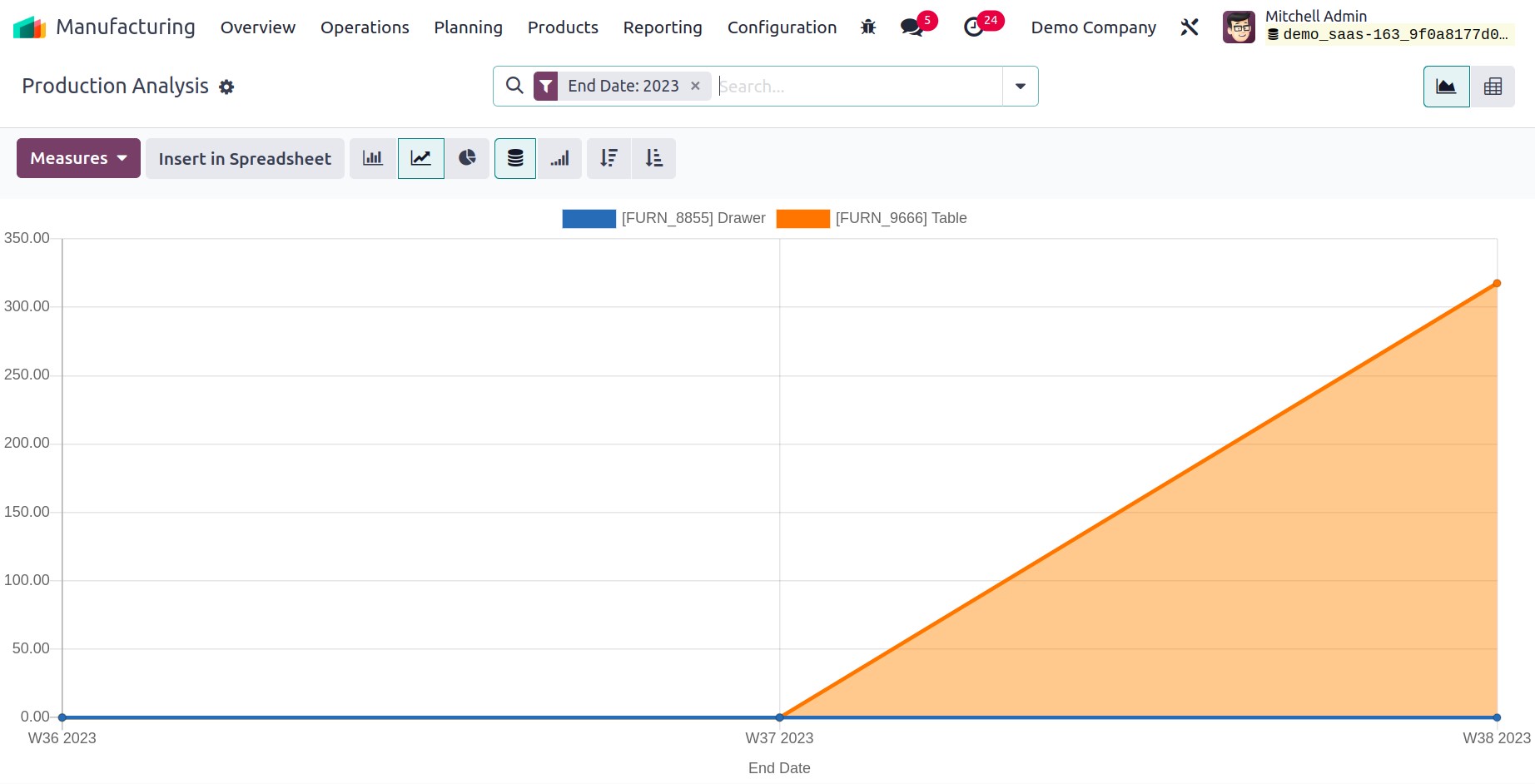Image resolution: width=1535 pixels, height=784 pixels.
Task: Toggle the orange Table legend swatch
Action: pos(802,218)
